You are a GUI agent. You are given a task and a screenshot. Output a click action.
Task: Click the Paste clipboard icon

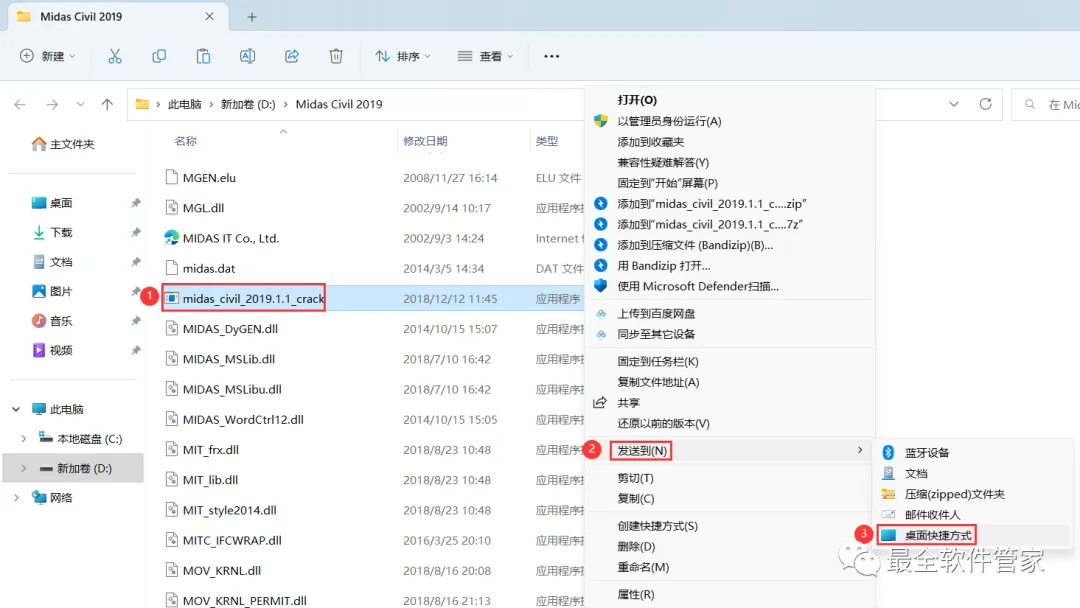point(203,56)
